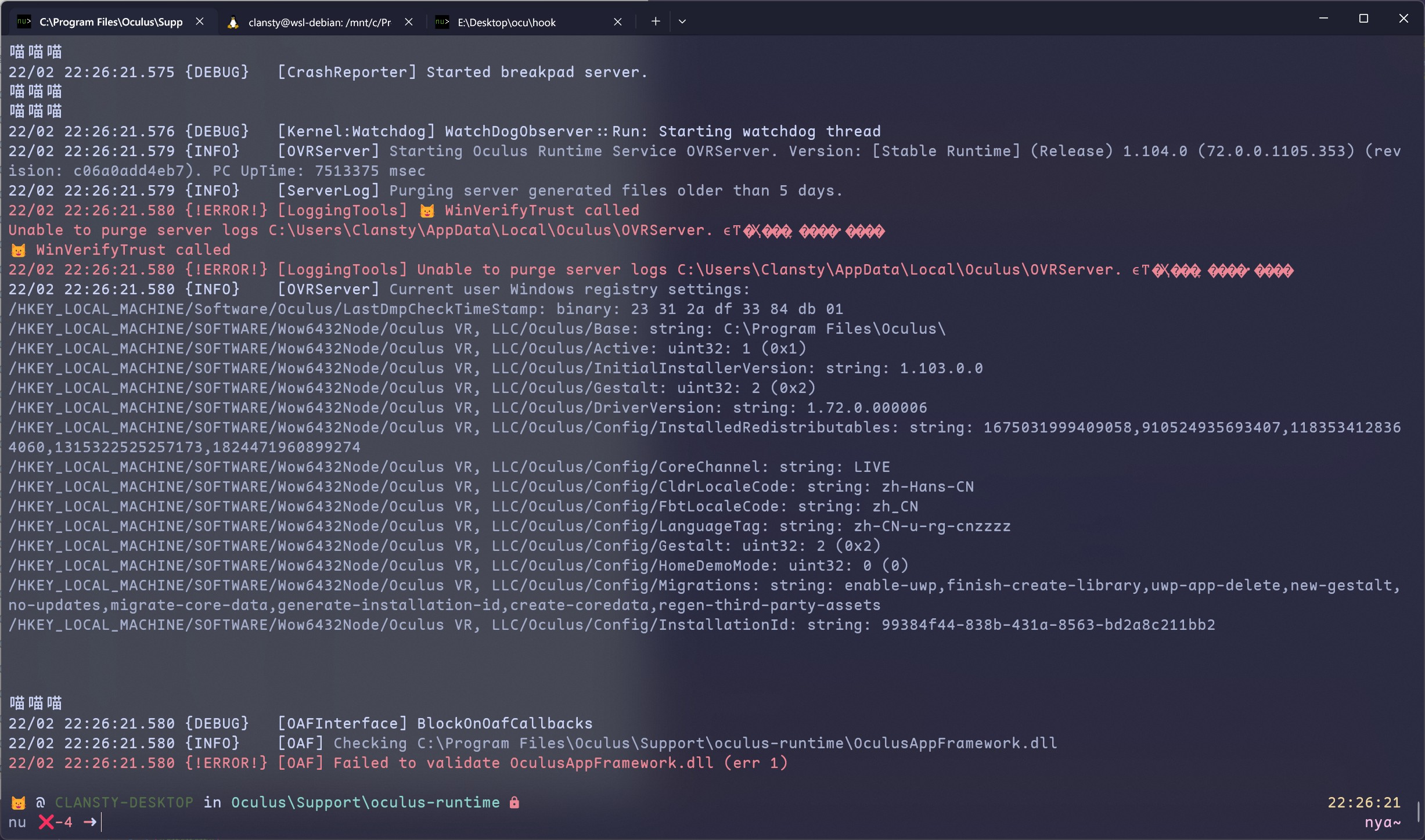Click the prompt arrow input area

point(91,822)
